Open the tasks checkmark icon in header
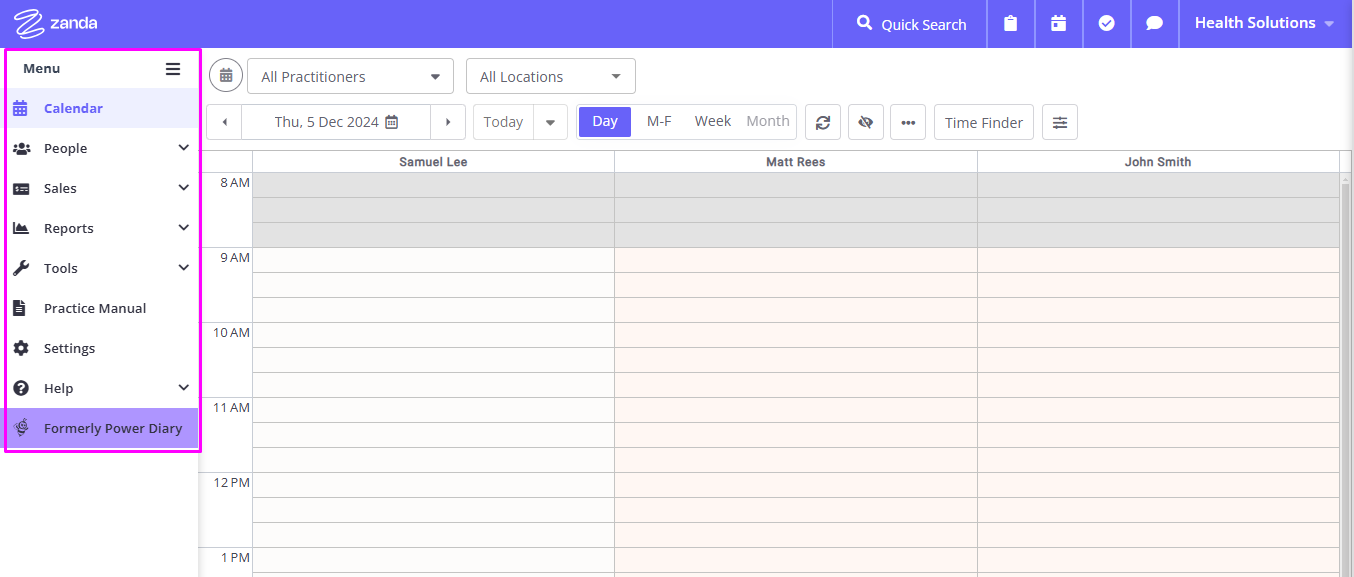1354x577 pixels. tap(1106, 24)
